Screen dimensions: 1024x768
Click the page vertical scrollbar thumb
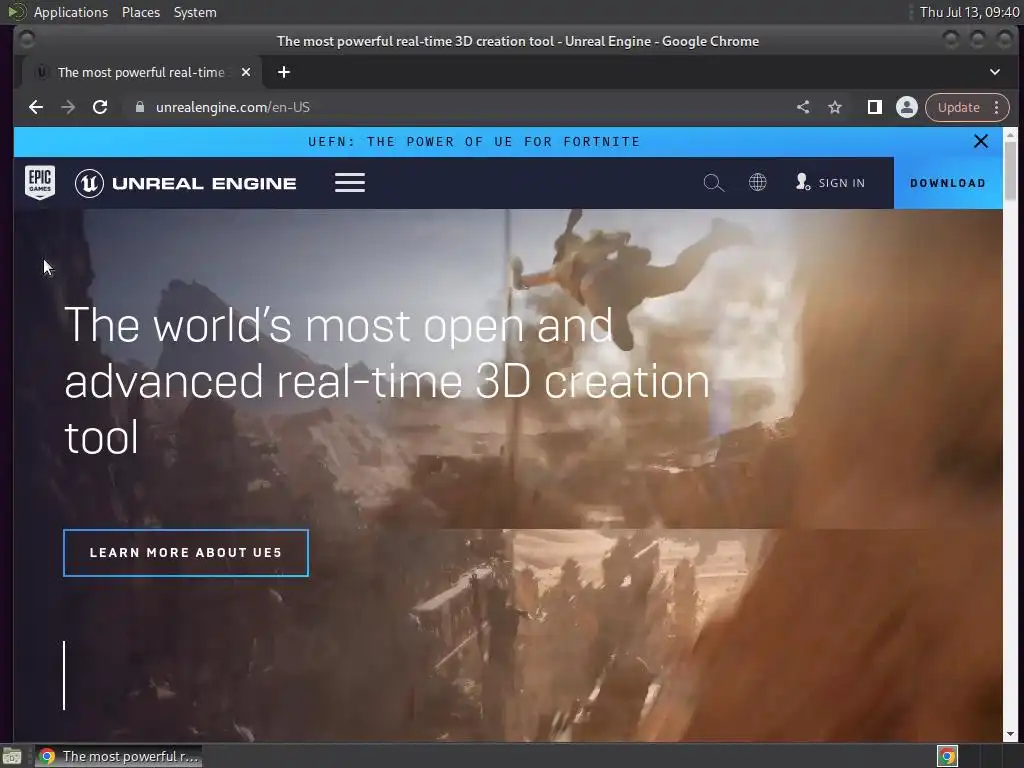coord(1010,170)
